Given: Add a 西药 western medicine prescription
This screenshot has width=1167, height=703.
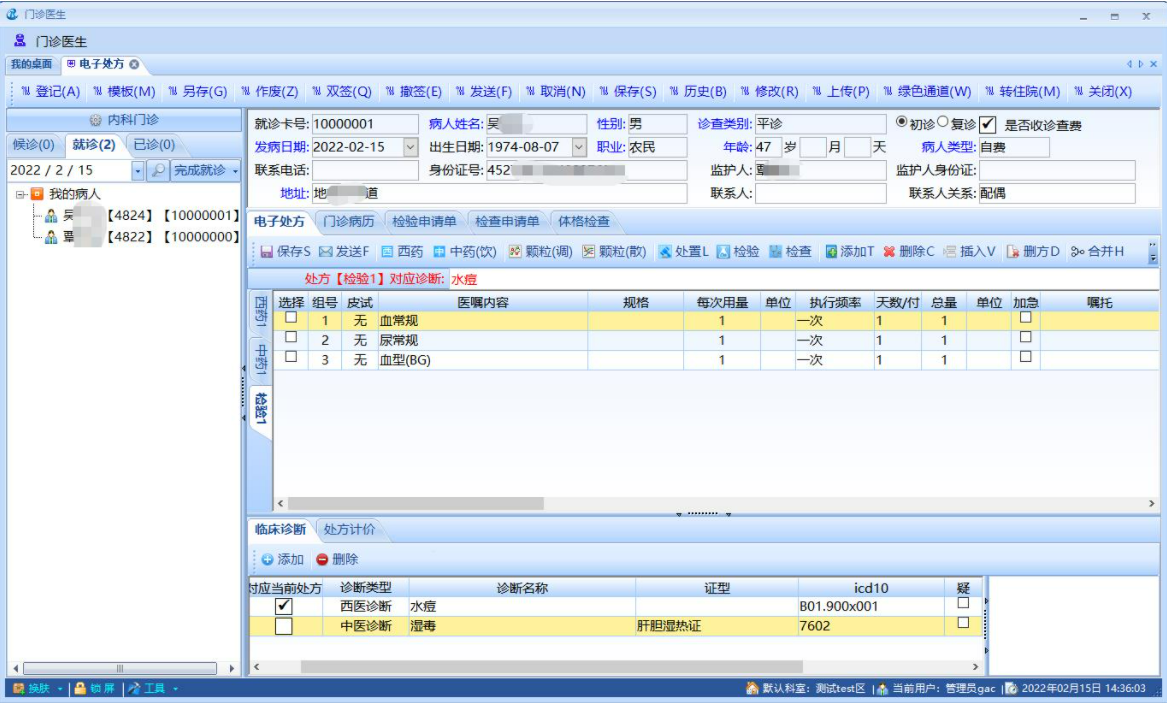Looking at the screenshot, I should [402, 251].
